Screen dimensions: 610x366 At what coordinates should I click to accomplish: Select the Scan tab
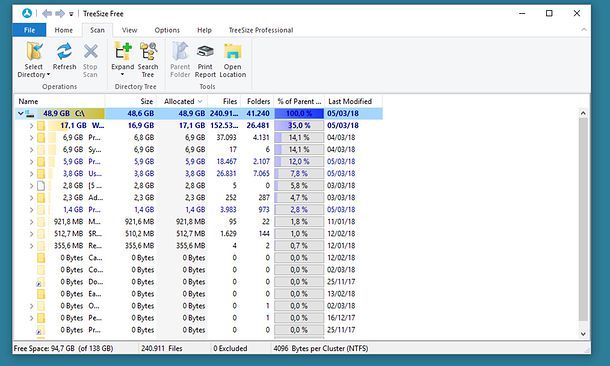click(97, 30)
